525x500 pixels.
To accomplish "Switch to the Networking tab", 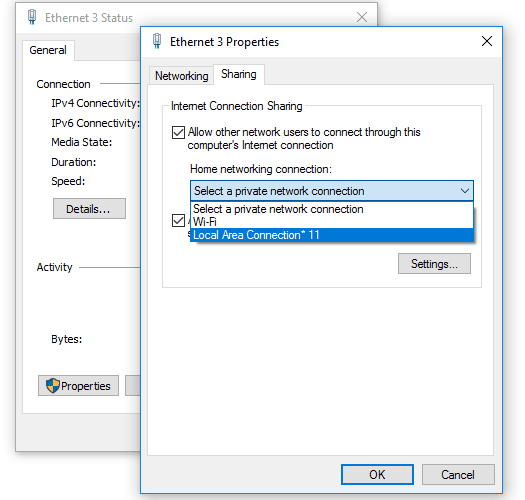I will (181, 76).
